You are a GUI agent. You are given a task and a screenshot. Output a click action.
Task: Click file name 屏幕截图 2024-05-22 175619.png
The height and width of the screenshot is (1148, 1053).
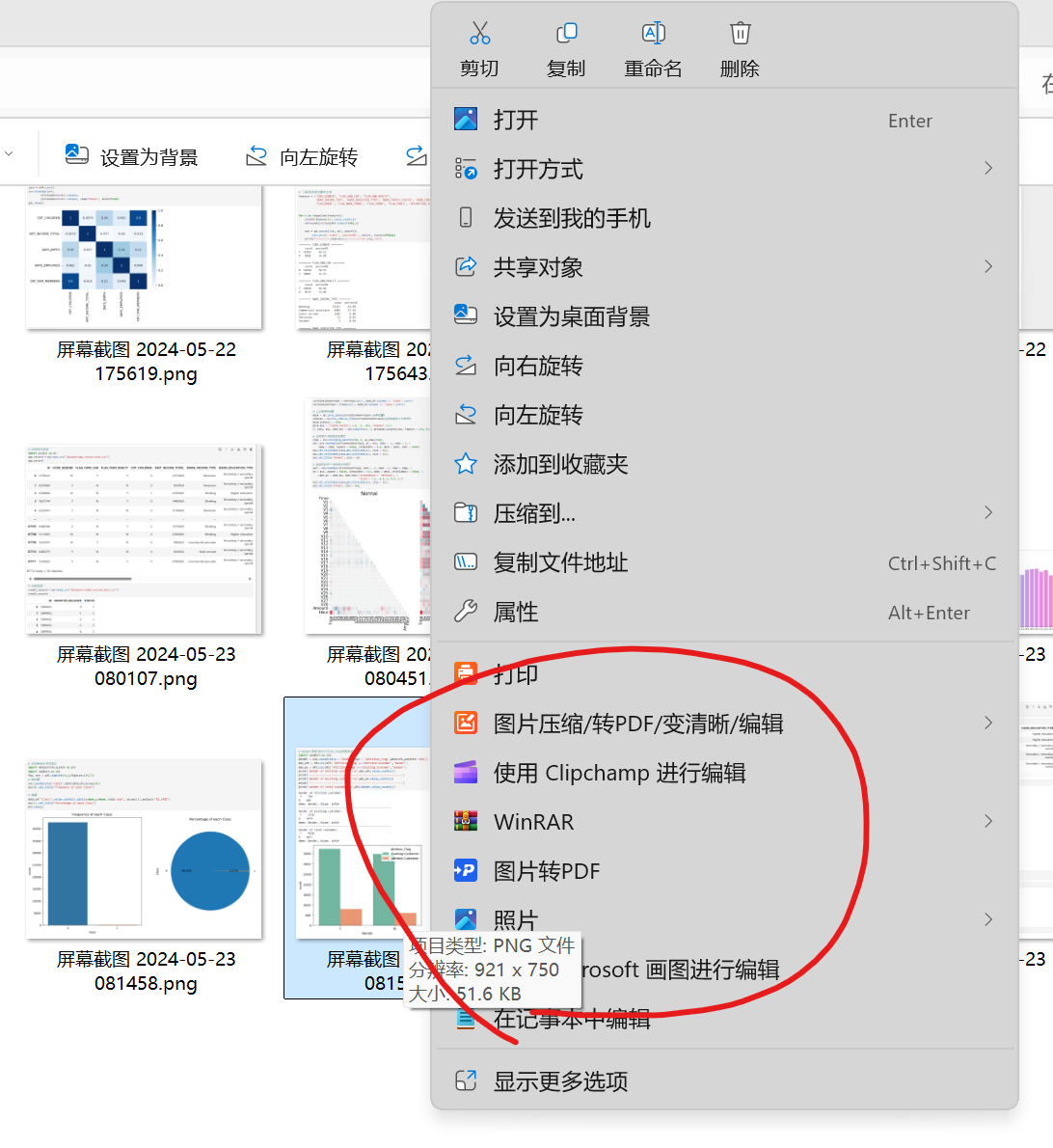click(147, 362)
